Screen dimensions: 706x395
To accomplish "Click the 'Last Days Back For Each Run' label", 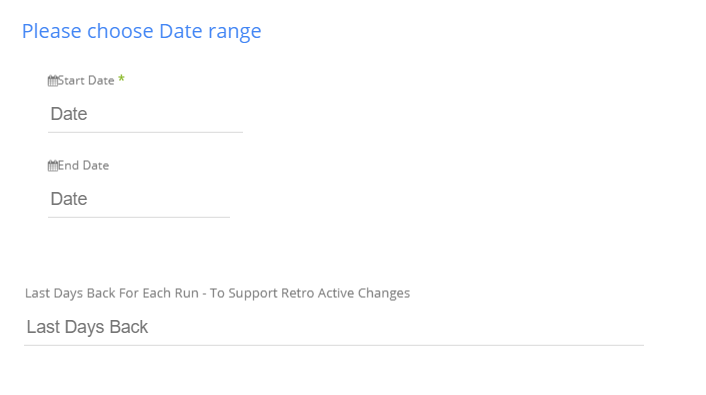I will tap(112, 293).
